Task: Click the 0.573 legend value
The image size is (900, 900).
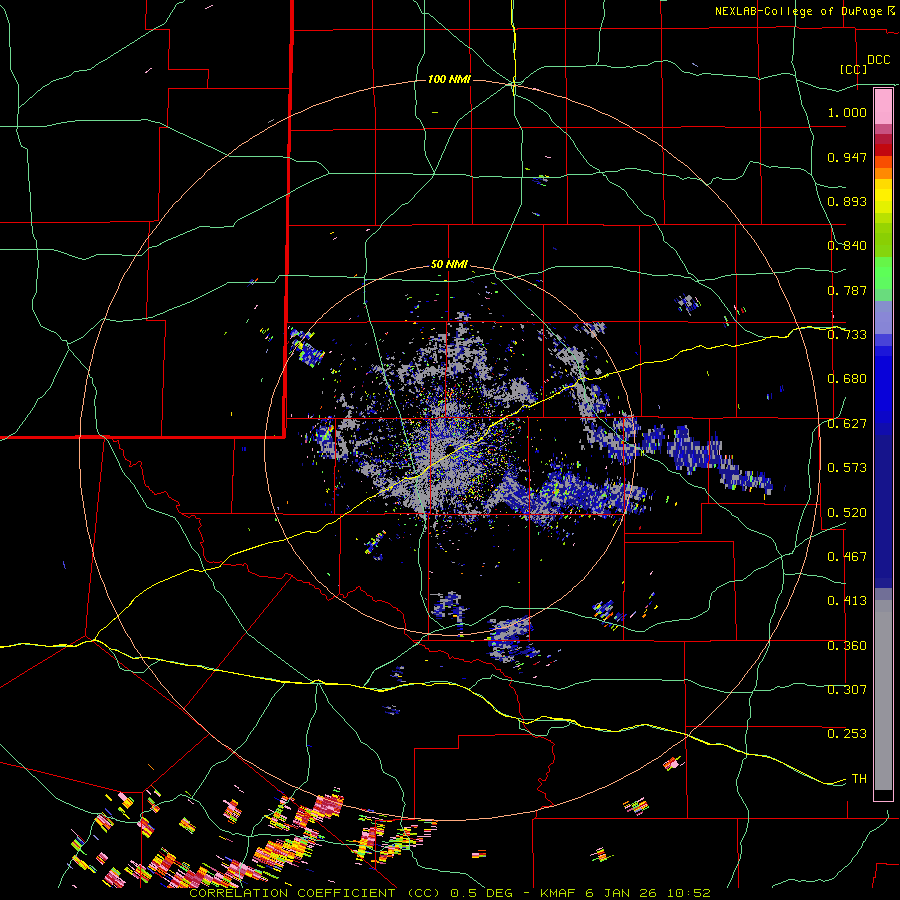Action: (847, 468)
